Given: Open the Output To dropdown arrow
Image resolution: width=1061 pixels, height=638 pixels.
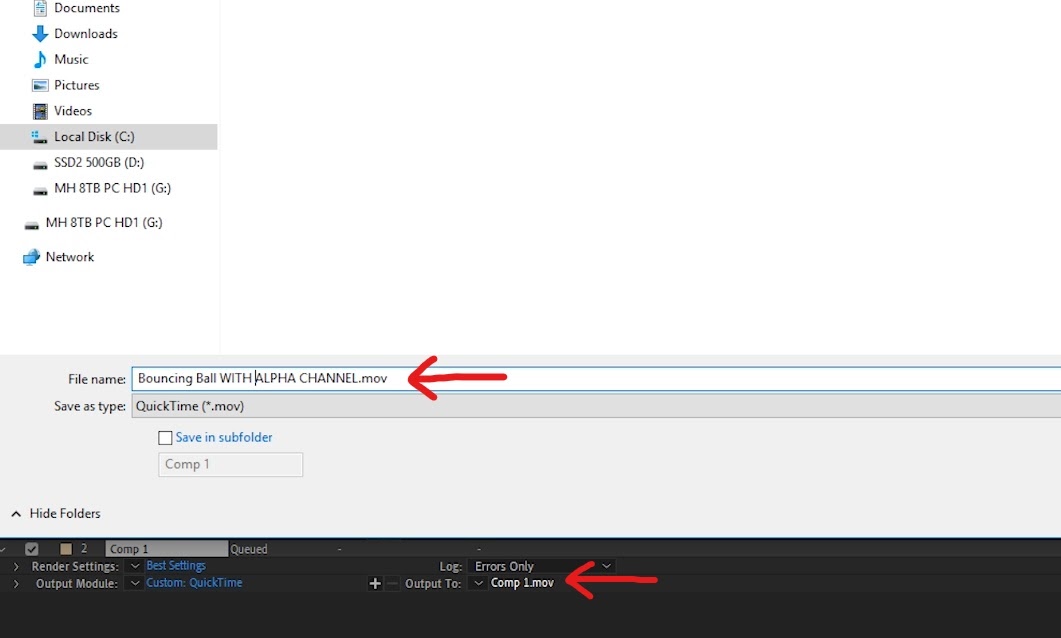Looking at the screenshot, I should [478, 583].
